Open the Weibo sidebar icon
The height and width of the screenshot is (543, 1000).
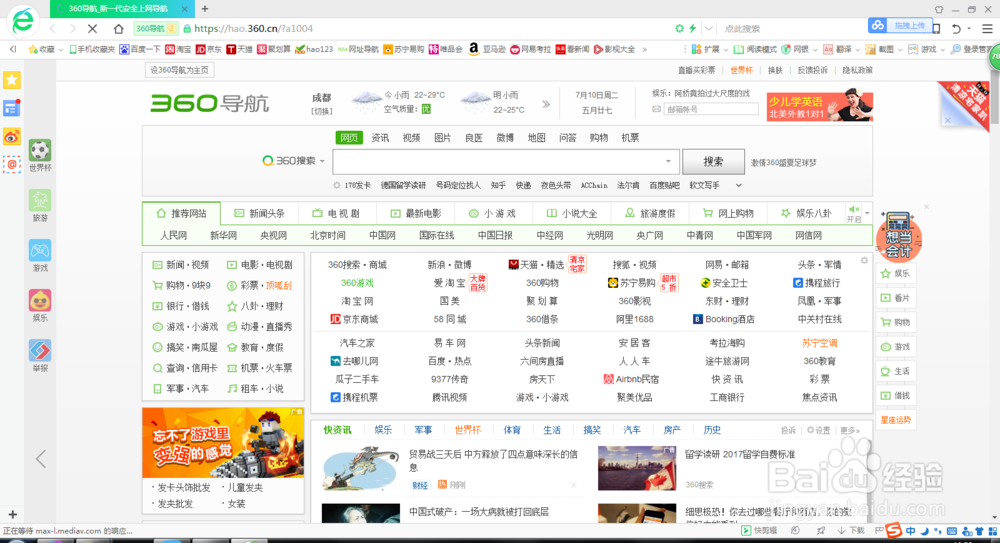pyautogui.click(x=11, y=137)
